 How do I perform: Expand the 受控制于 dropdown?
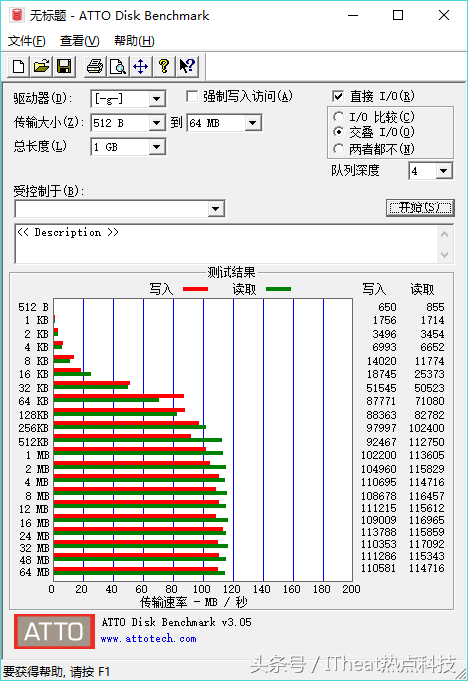coord(215,209)
